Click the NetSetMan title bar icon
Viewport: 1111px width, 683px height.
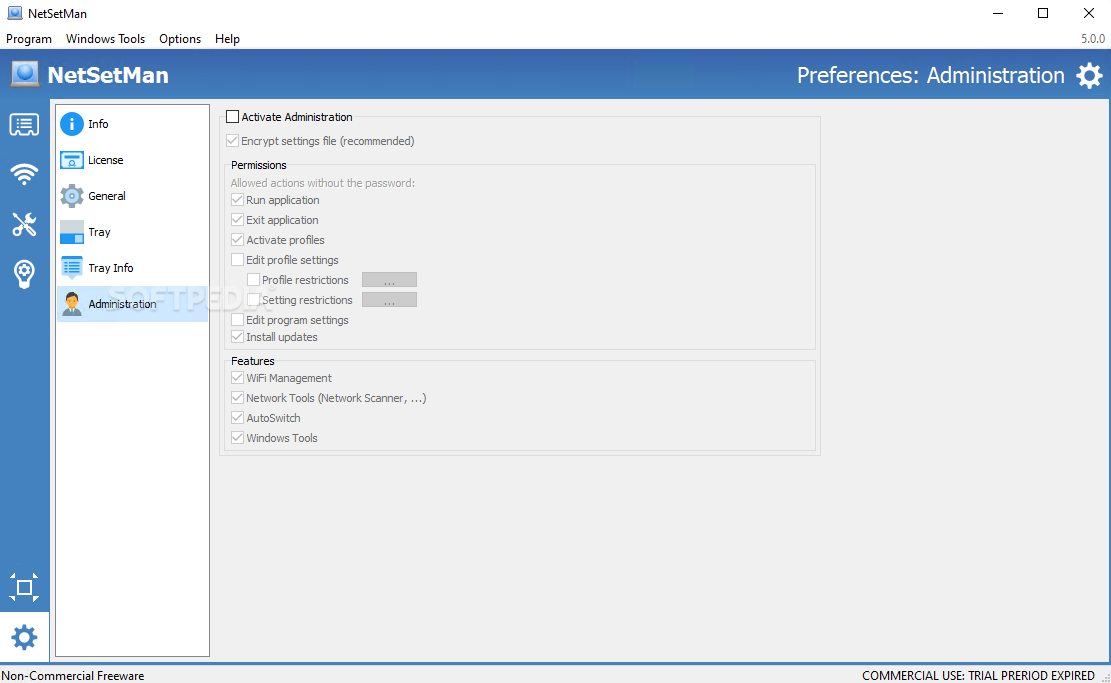pos(14,13)
